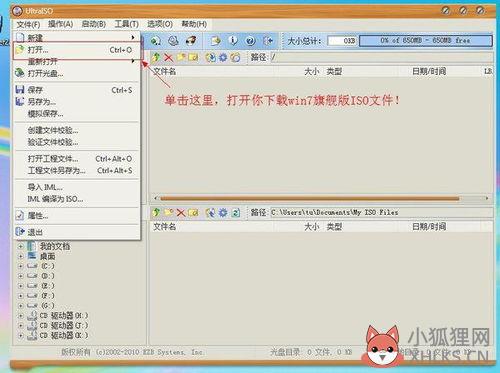The height and width of the screenshot is (373, 500).
Task: Click the rename folder icon in upper pane toolbar
Action: tap(193, 58)
